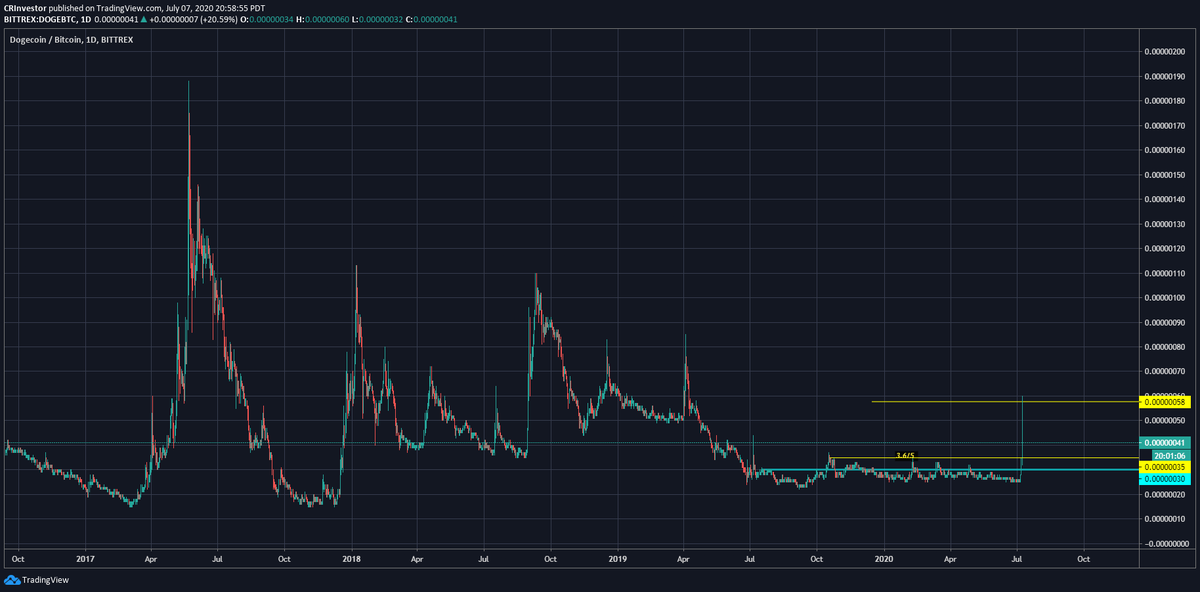
Task: Click the teal 0.00000041 last-price label
Action: point(1164,442)
